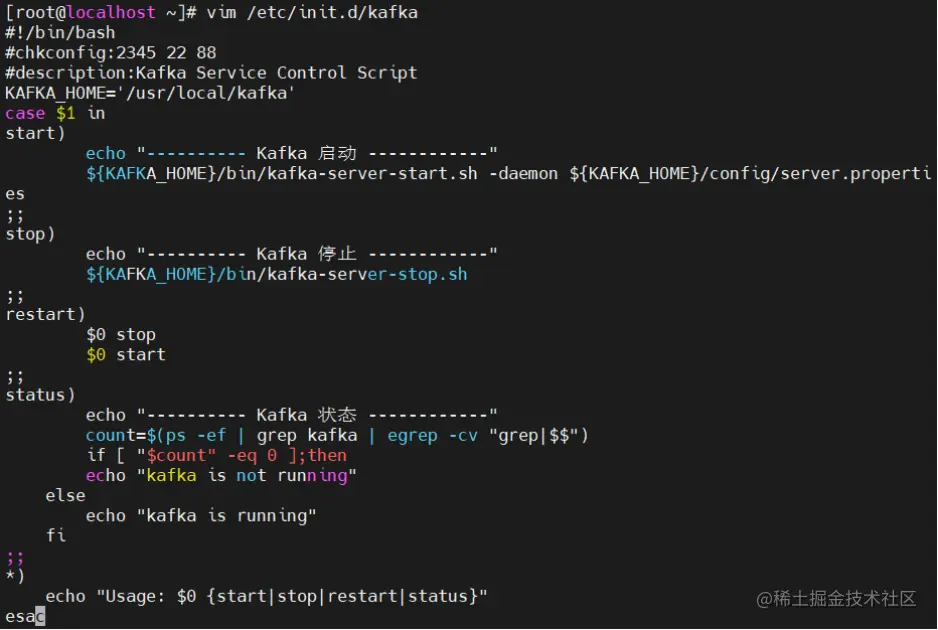Click the echo 'Kafka 启动' line
The height and width of the screenshot is (630, 938).
291,154
